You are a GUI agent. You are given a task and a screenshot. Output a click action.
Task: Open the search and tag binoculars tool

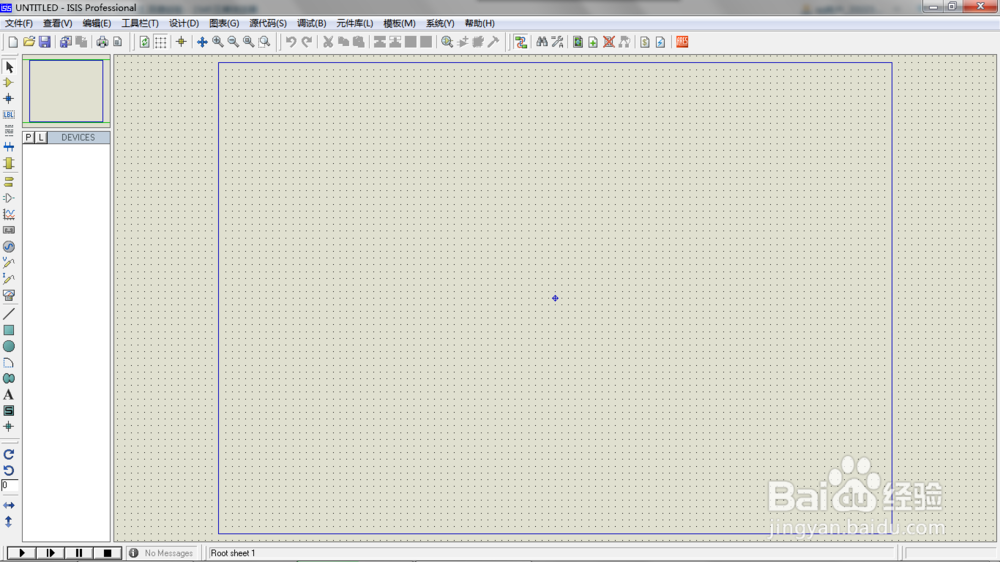click(x=541, y=42)
